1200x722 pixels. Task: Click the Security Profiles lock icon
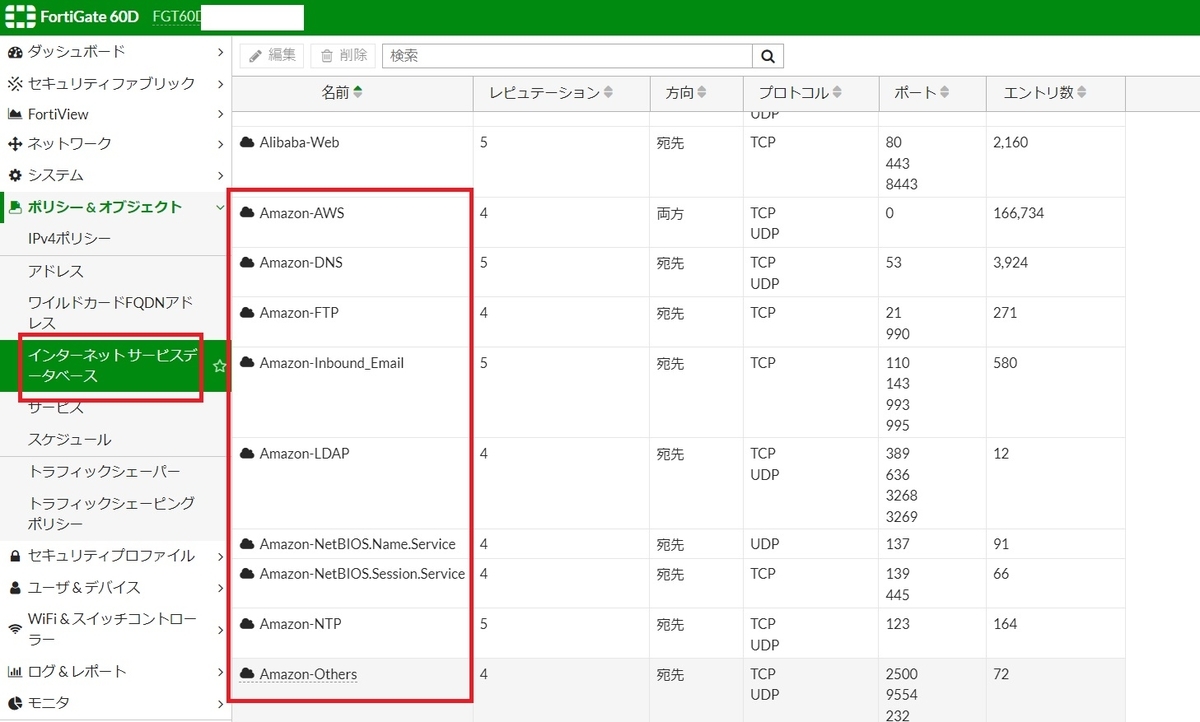coord(15,556)
